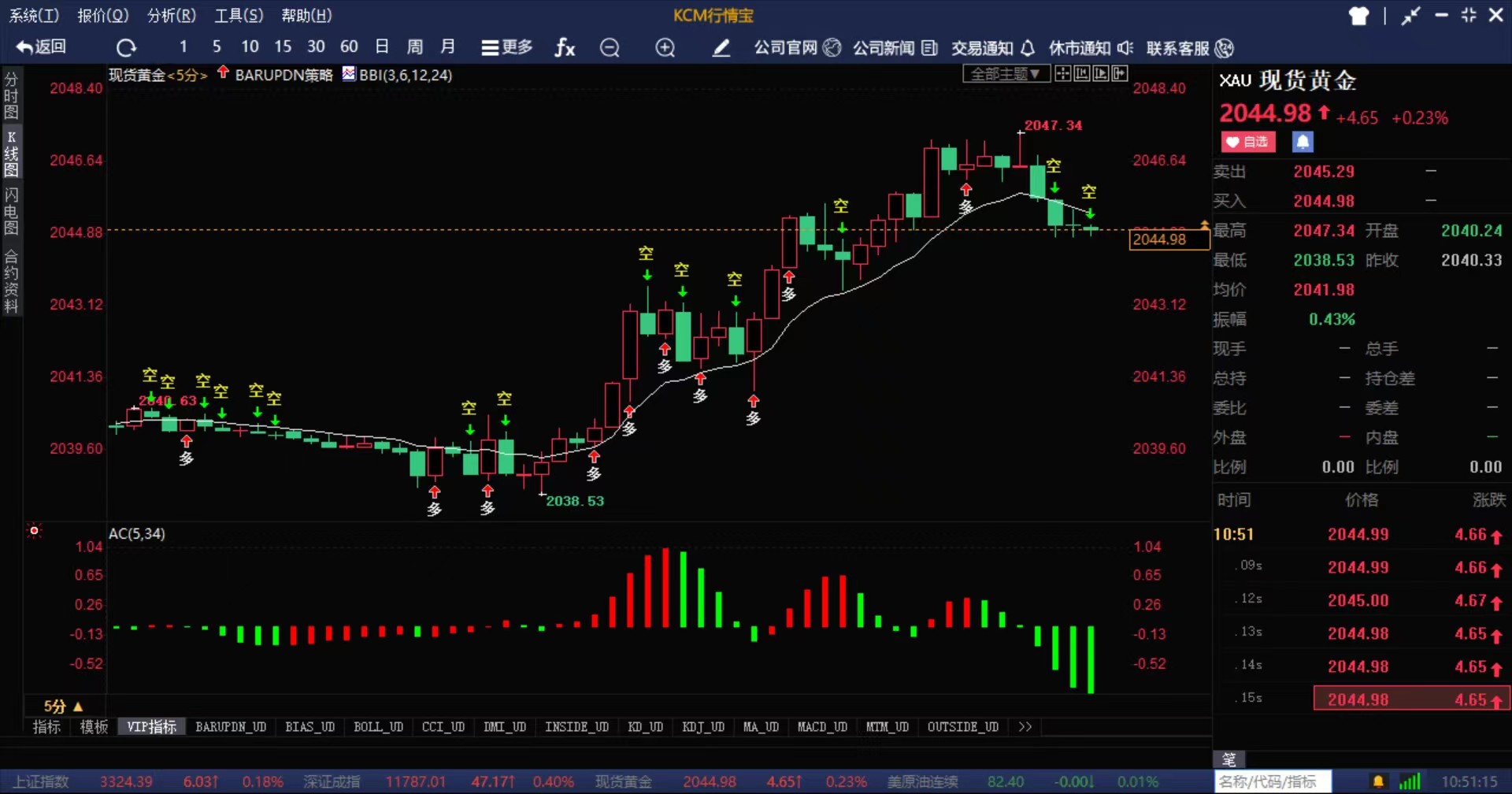Apply the BIAS_UD indicator
This screenshot has height=794, width=1512.
[310, 726]
